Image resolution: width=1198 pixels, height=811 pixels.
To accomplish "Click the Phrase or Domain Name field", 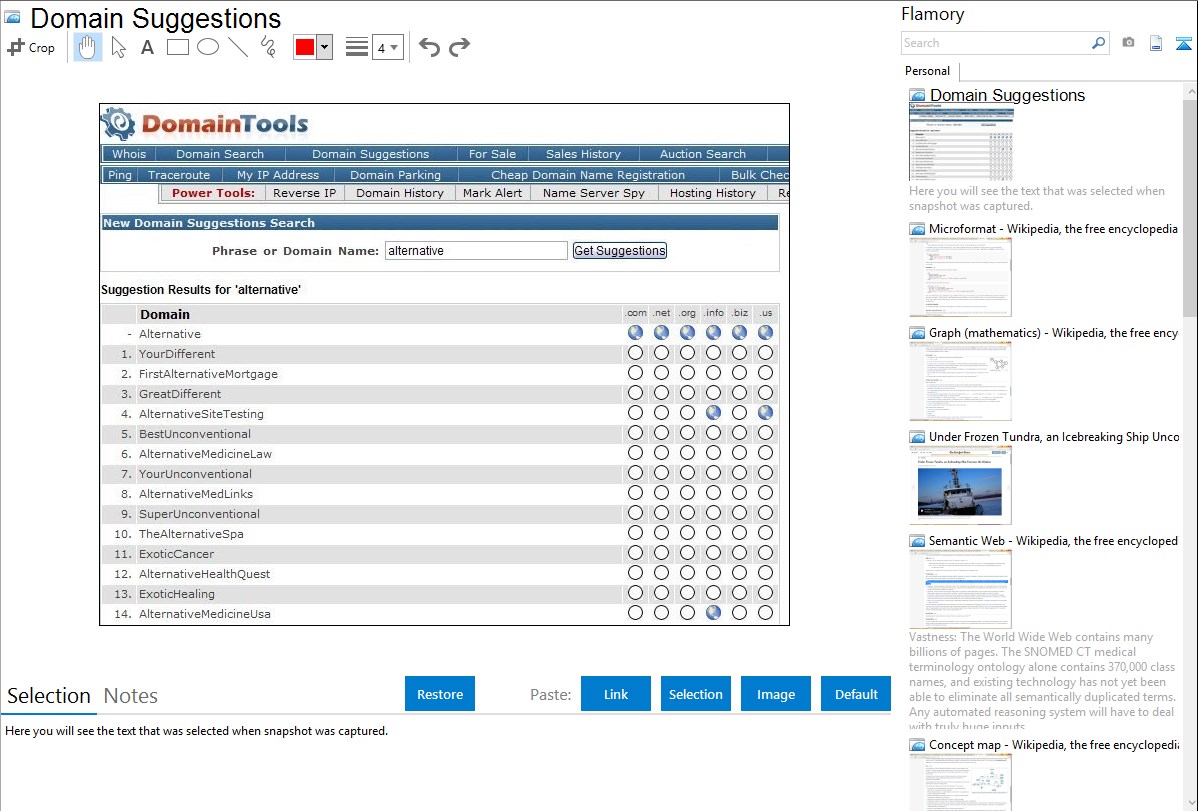I will click(476, 251).
